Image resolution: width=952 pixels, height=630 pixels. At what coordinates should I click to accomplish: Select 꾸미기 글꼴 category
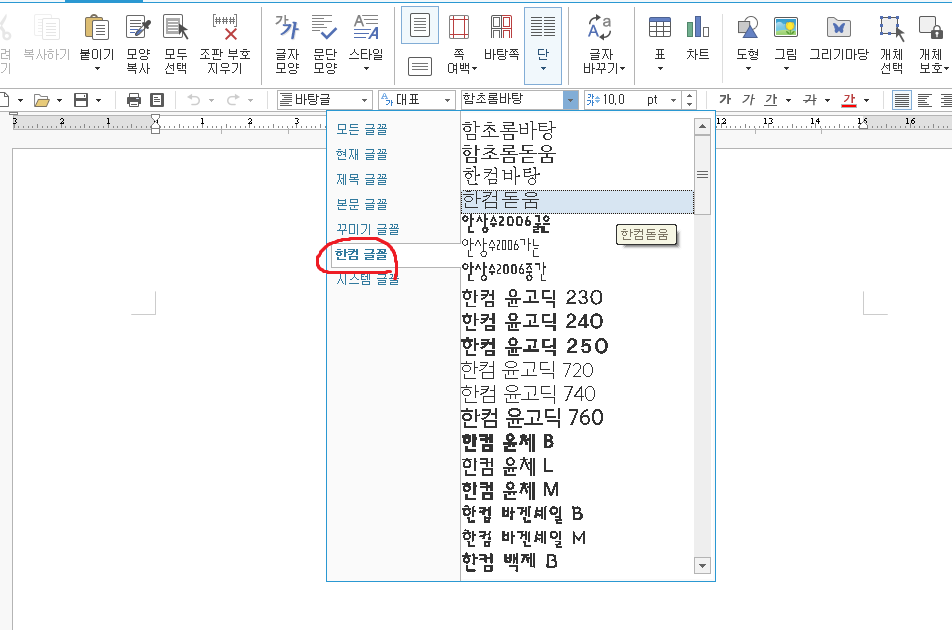pyautogui.click(x=368, y=229)
